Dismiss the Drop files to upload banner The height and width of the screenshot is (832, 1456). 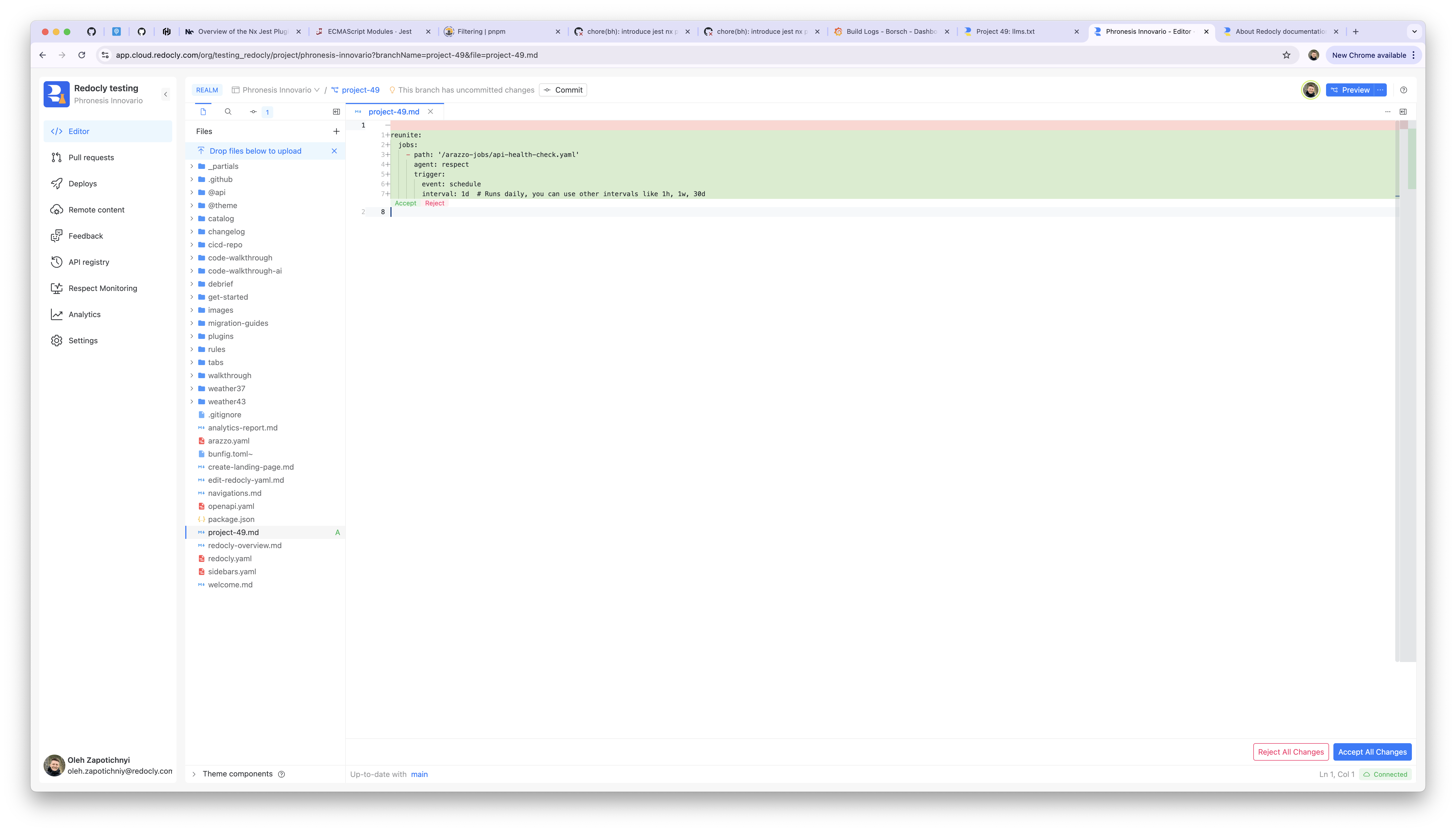click(334, 151)
